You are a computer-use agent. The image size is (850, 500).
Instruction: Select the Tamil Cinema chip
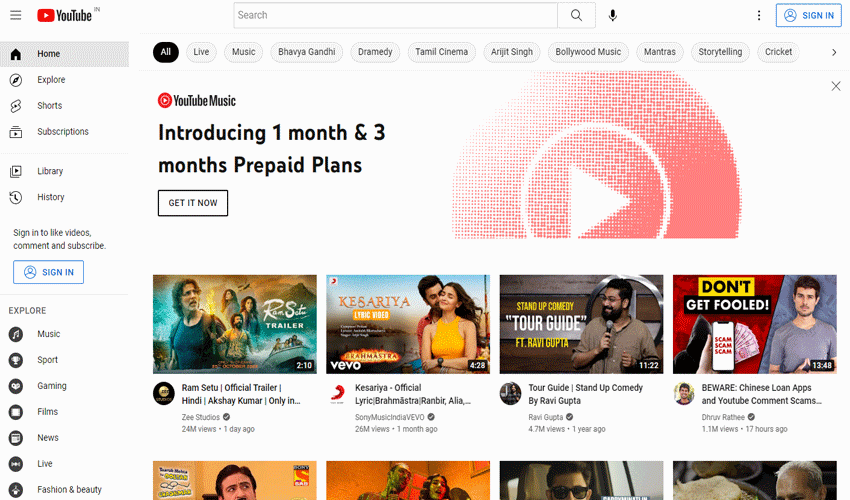tap(442, 52)
